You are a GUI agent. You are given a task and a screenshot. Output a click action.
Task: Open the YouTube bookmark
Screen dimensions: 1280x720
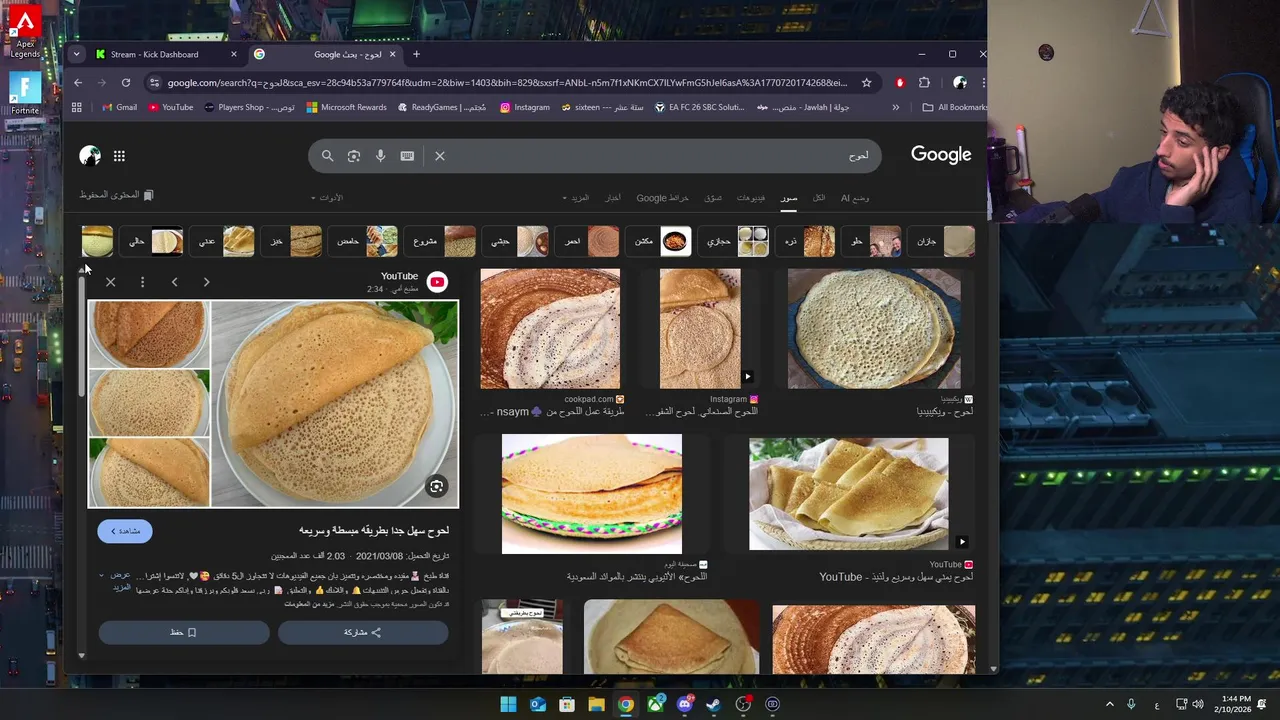[170, 107]
